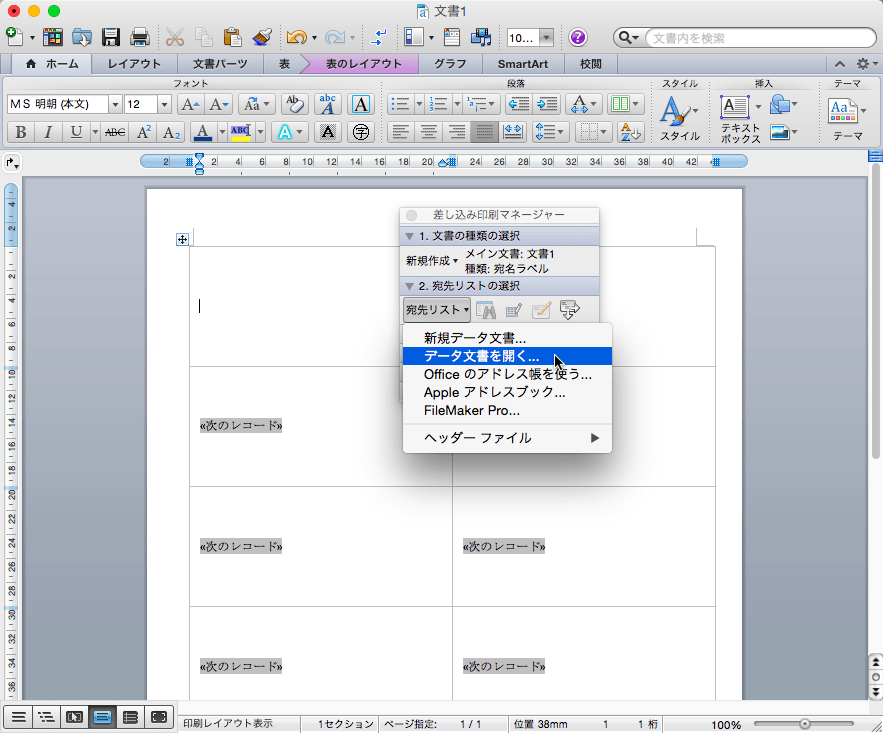Toggle Center text alignment
Image resolution: width=883 pixels, height=733 pixels.
tap(429, 133)
